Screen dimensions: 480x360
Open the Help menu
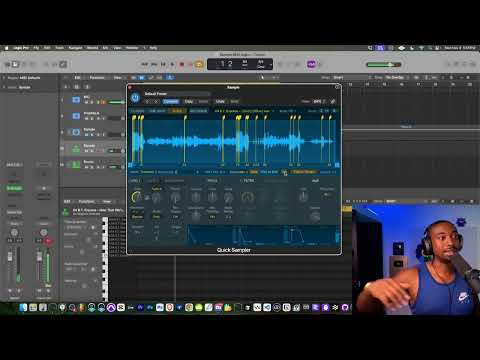(153, 48)
